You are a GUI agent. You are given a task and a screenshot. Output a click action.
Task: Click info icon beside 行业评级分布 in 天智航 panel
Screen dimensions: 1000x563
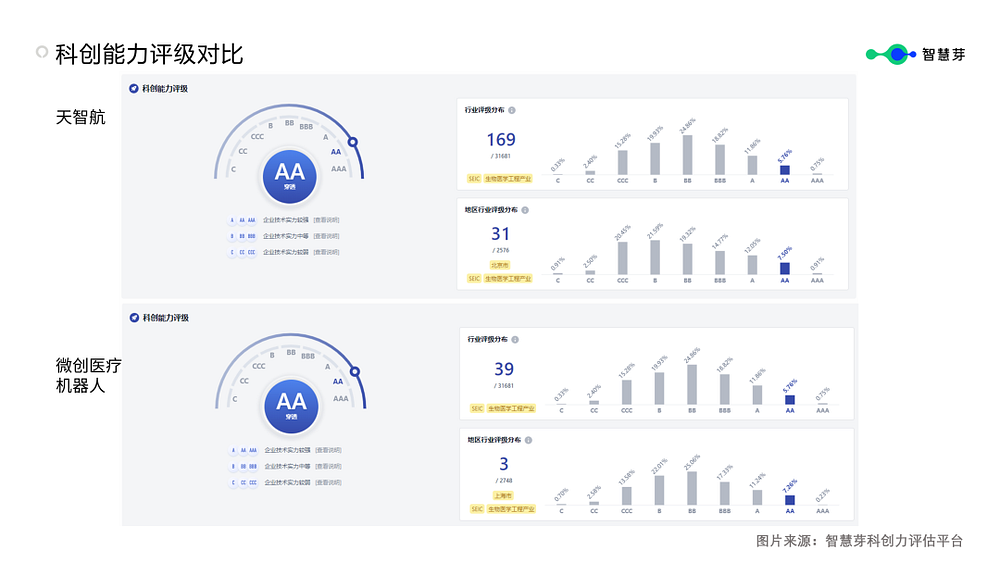point(511,110)
